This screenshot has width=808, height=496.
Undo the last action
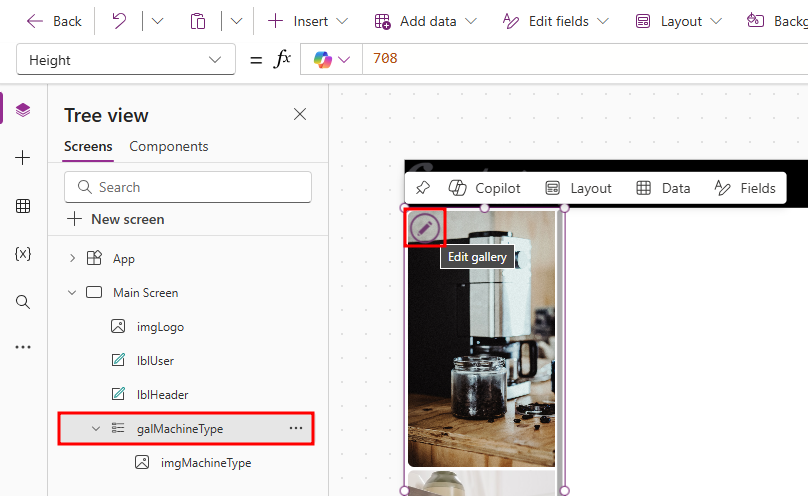point(119,21)
